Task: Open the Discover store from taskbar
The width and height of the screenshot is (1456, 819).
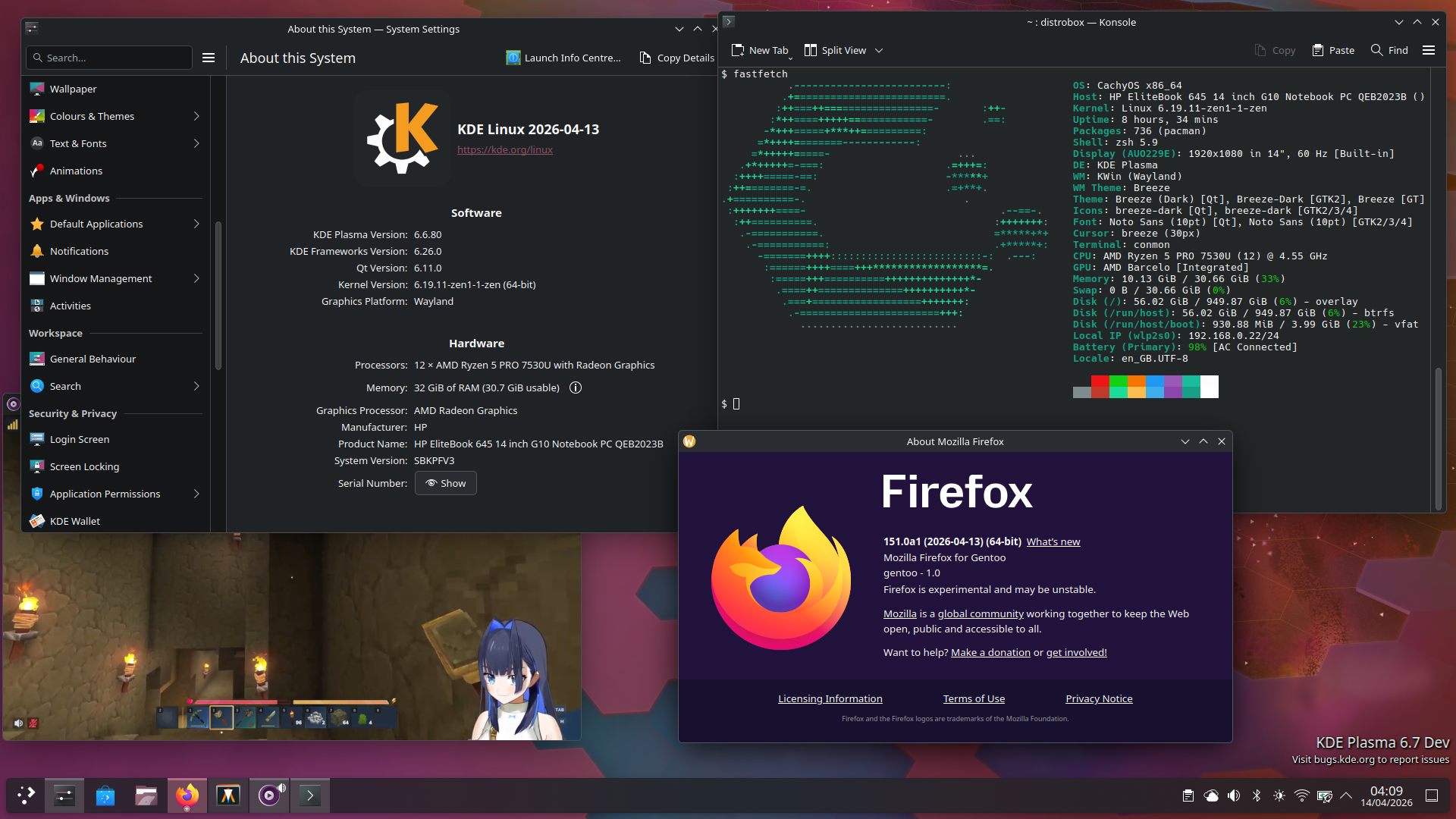Action: click(x=105, y=795)
